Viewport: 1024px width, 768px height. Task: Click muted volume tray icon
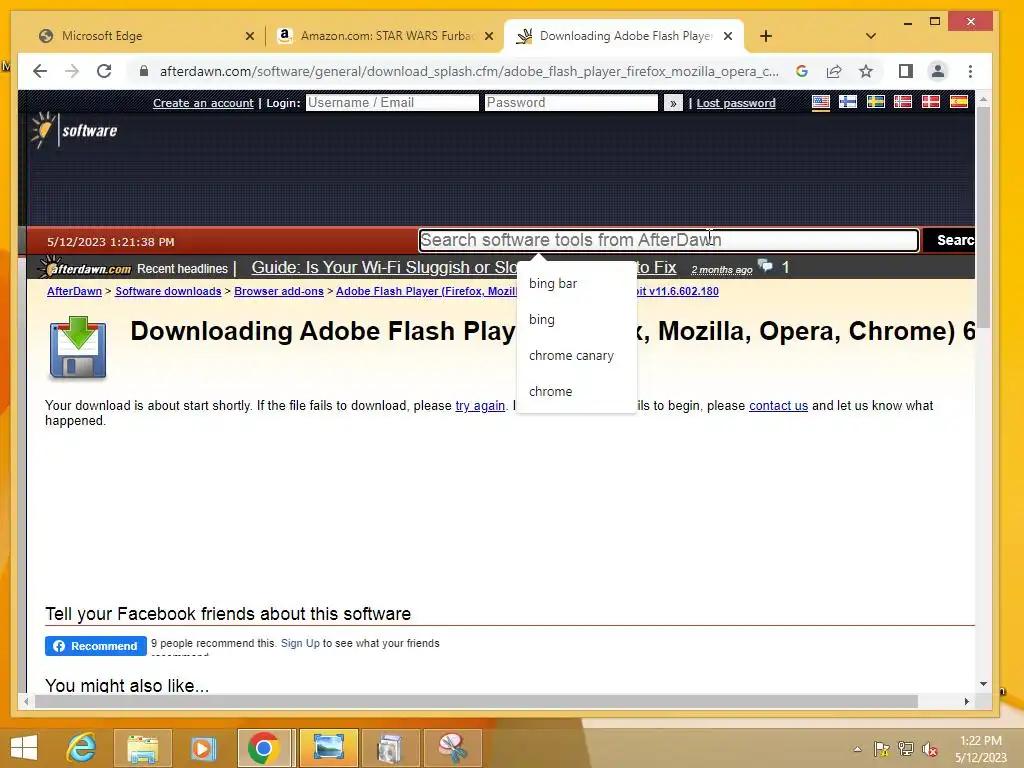[929, 749]
